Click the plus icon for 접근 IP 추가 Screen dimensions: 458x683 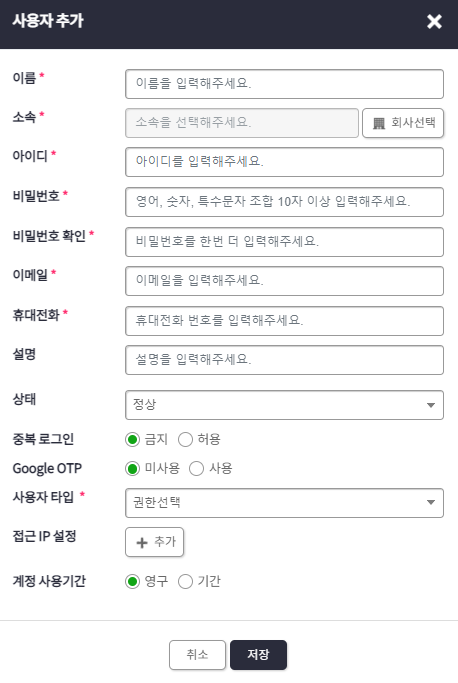tap(142, 543)
